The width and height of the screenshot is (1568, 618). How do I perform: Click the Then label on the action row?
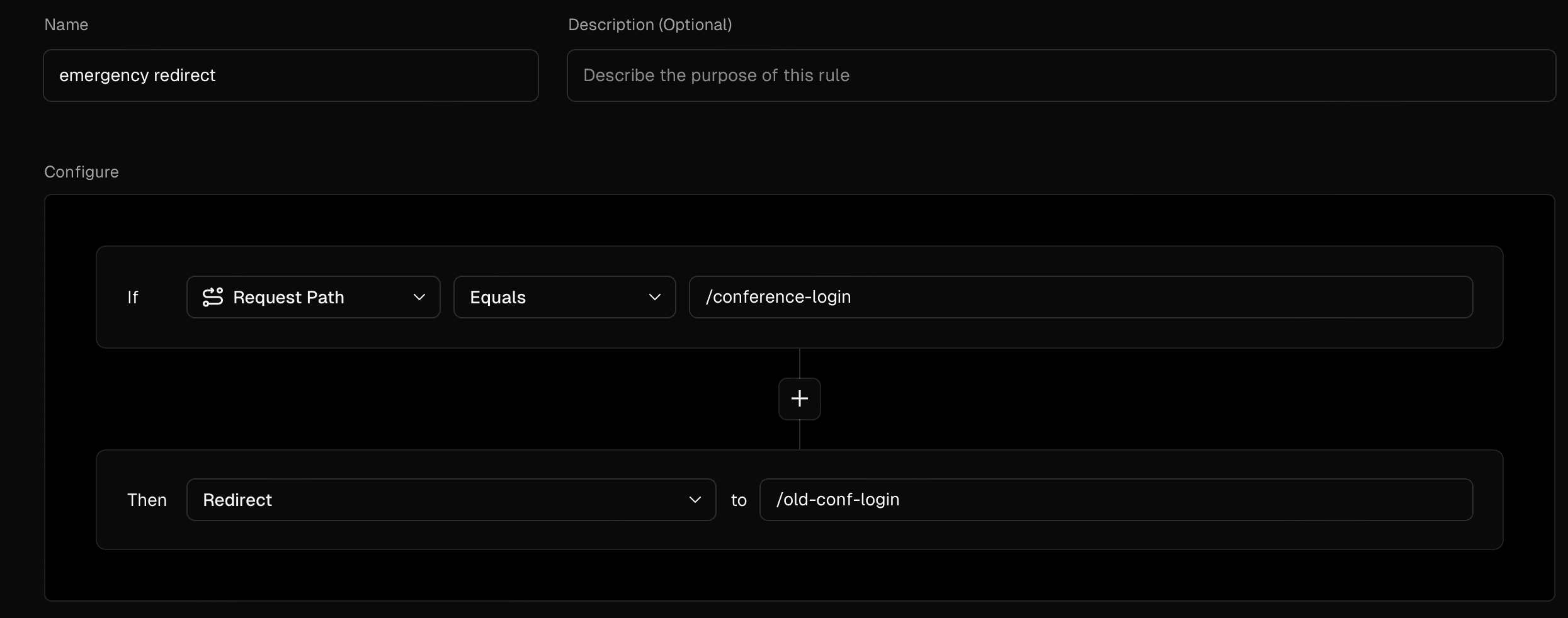click(x=147, y=499)
